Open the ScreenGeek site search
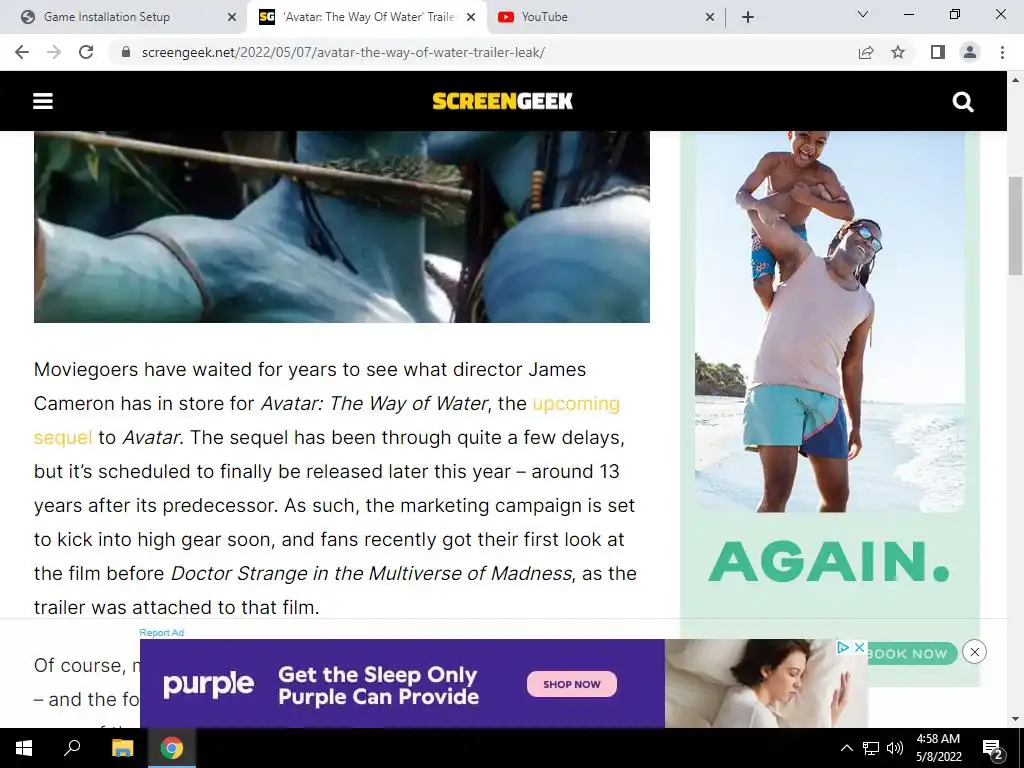 (963, 102)
